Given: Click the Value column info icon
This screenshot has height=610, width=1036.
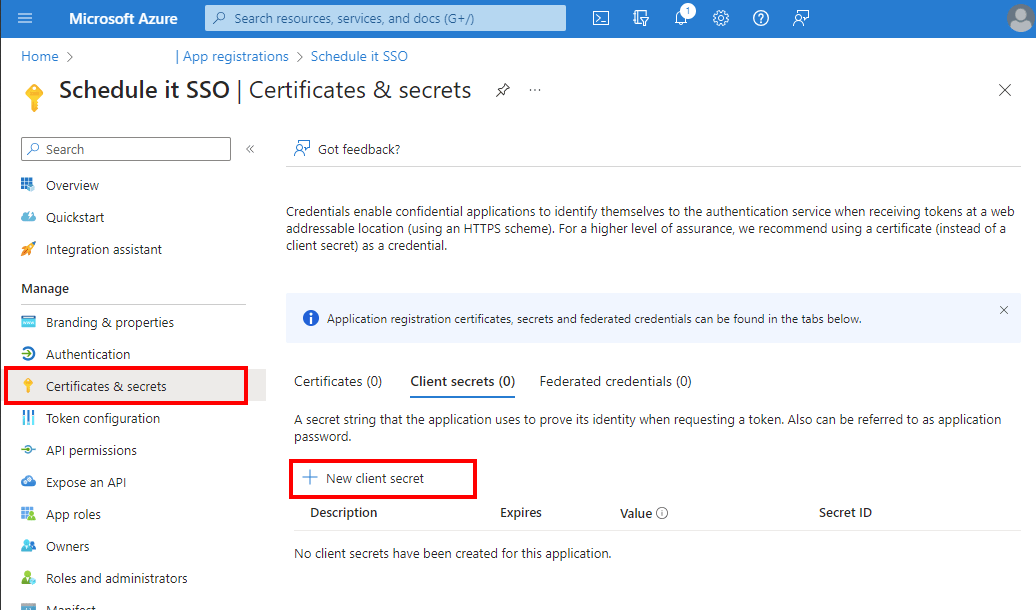Looking at the screenshot, I should (662, 513).
